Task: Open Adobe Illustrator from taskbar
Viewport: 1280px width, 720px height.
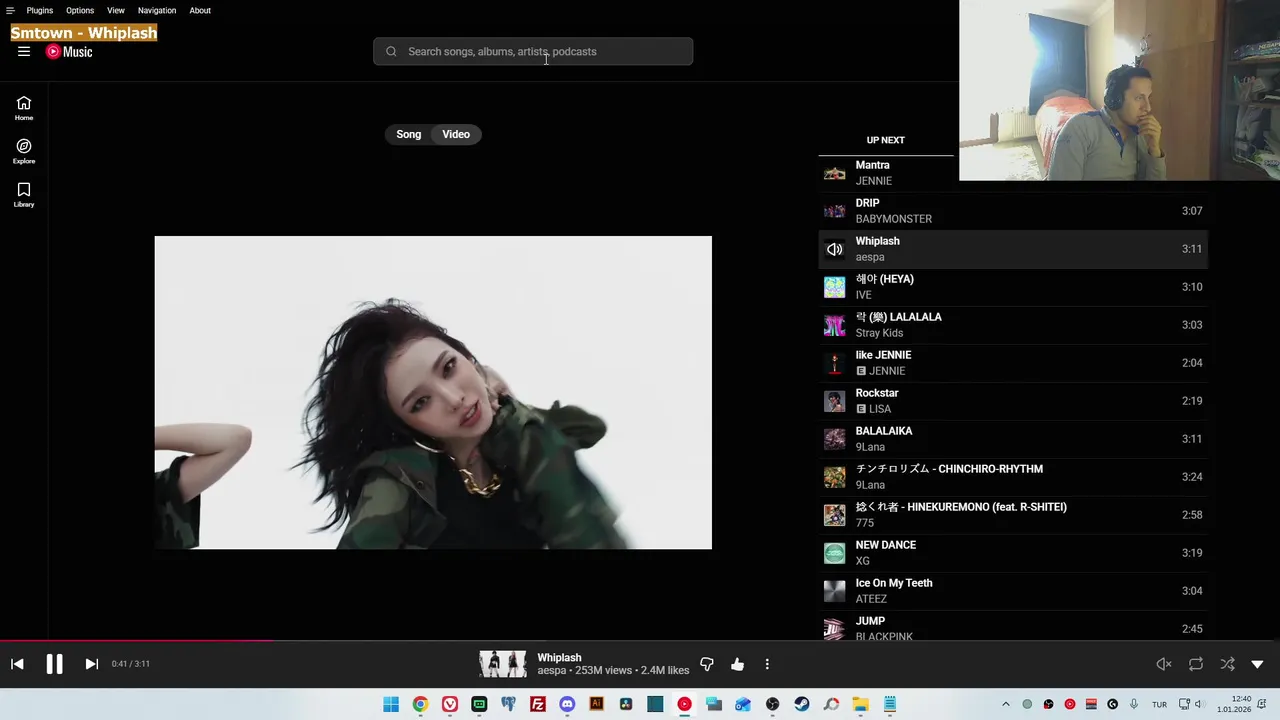Action: point(597,704)
